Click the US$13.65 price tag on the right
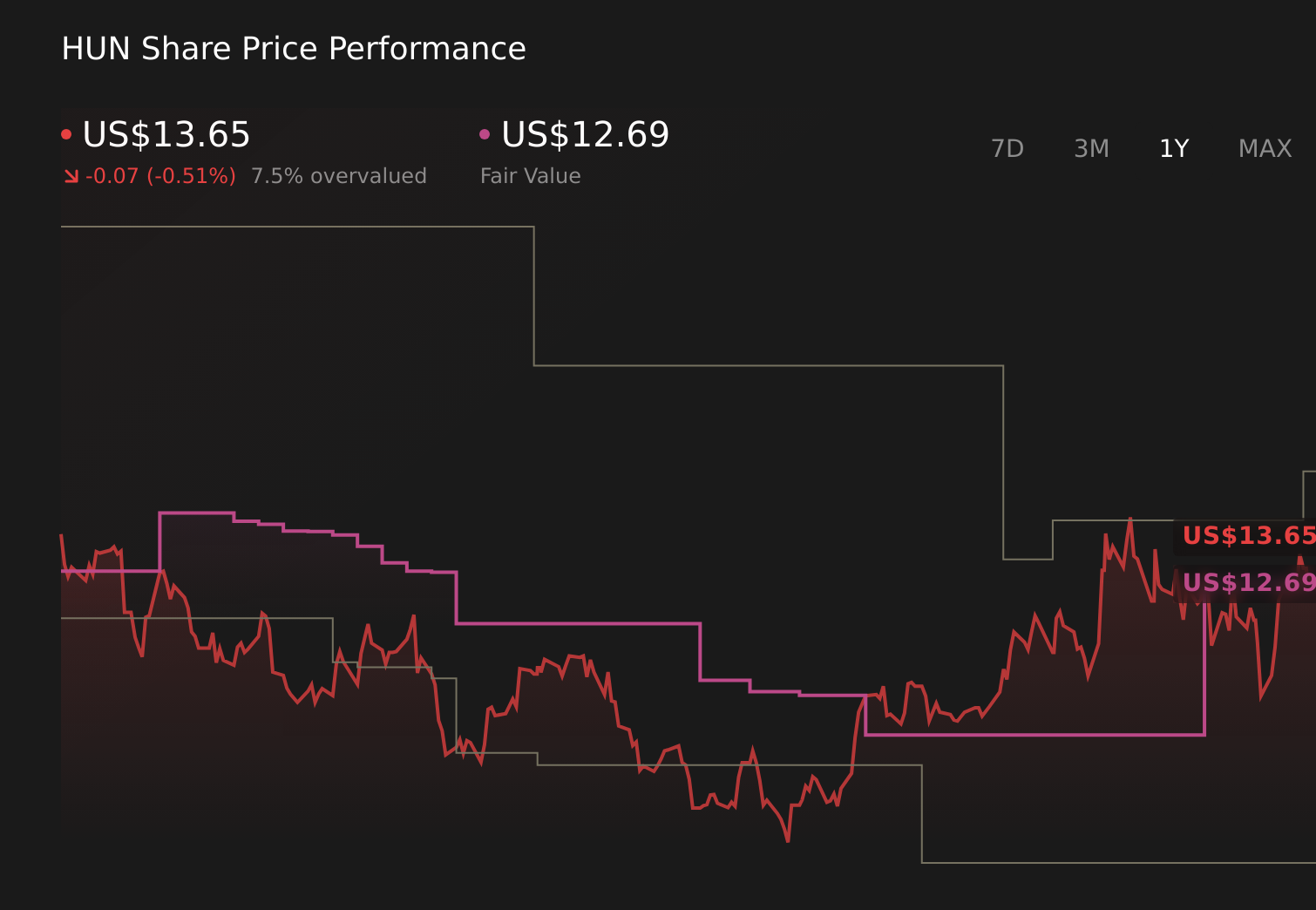This screenshot has width=1316, height=910. point(1248,536)
